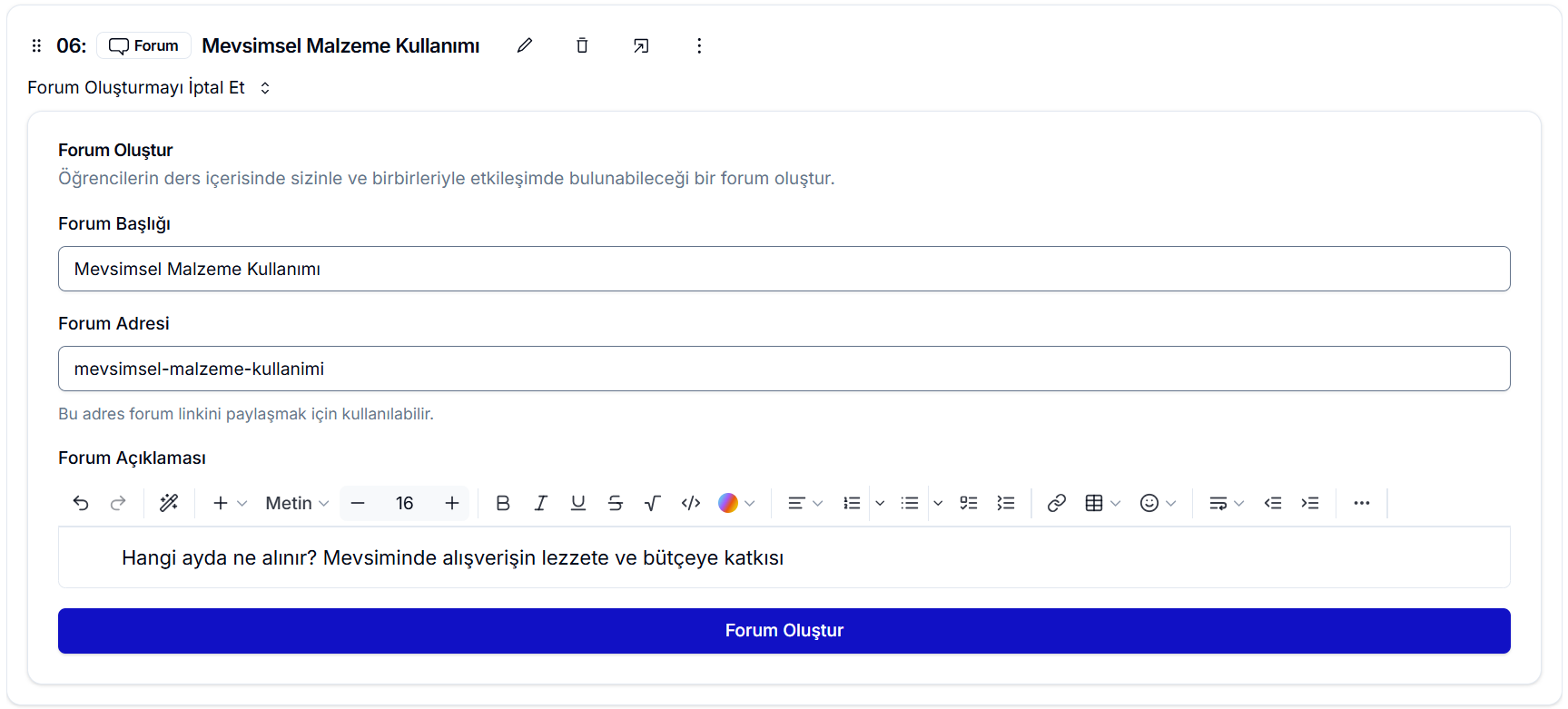Insert a link with the chain icon
Viewport: 1568px width, 709px height.
click(1056, 503)
